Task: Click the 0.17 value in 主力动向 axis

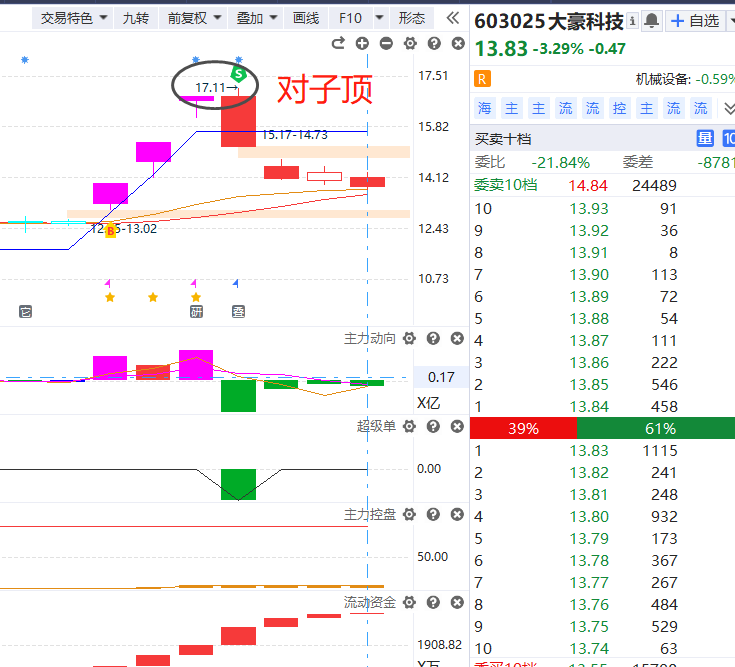Action: [x=441, y=377]
